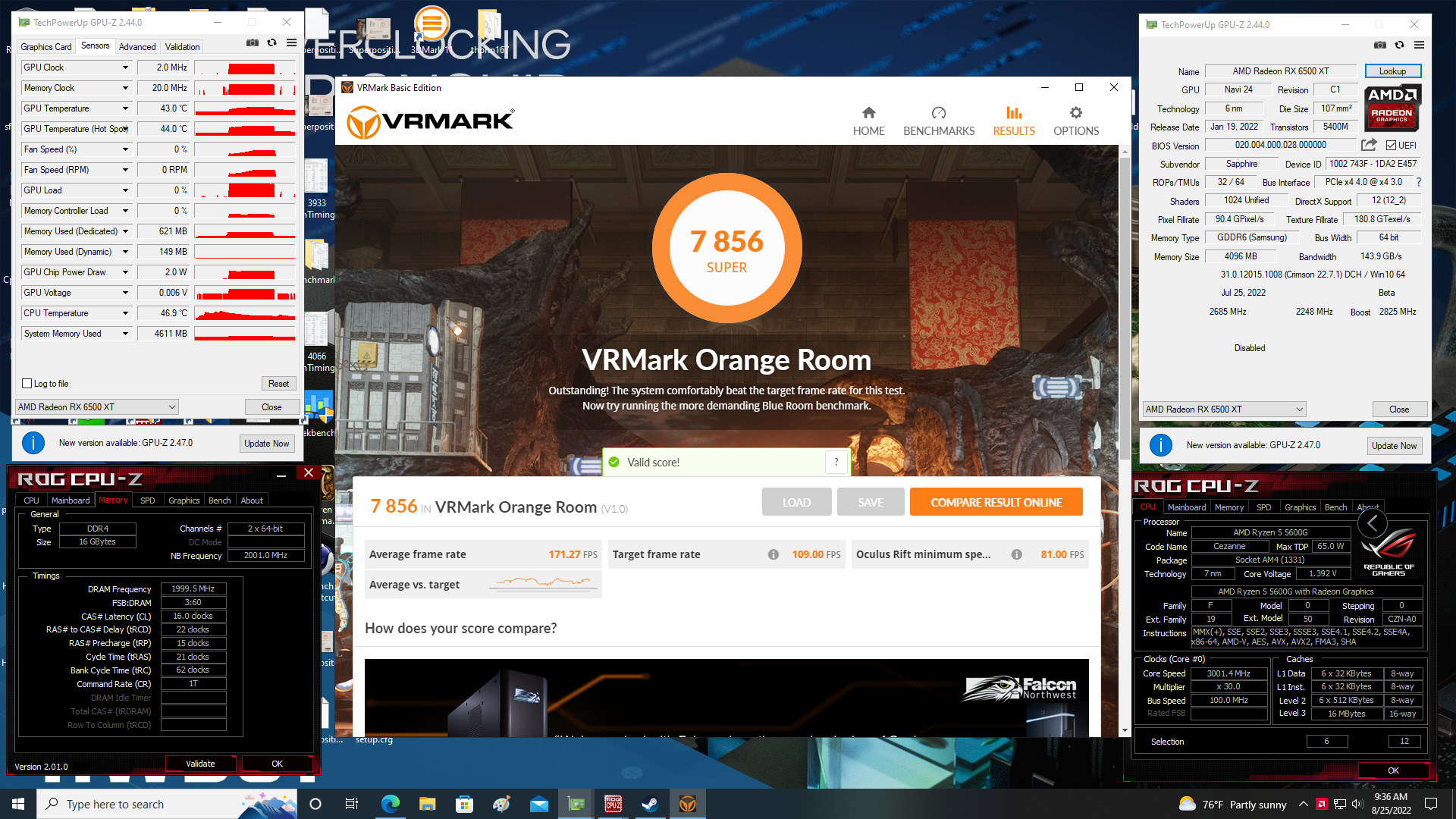Expand GPU Load sensor dropdown
Screen dimensions: 1456x819
(125, 190)
